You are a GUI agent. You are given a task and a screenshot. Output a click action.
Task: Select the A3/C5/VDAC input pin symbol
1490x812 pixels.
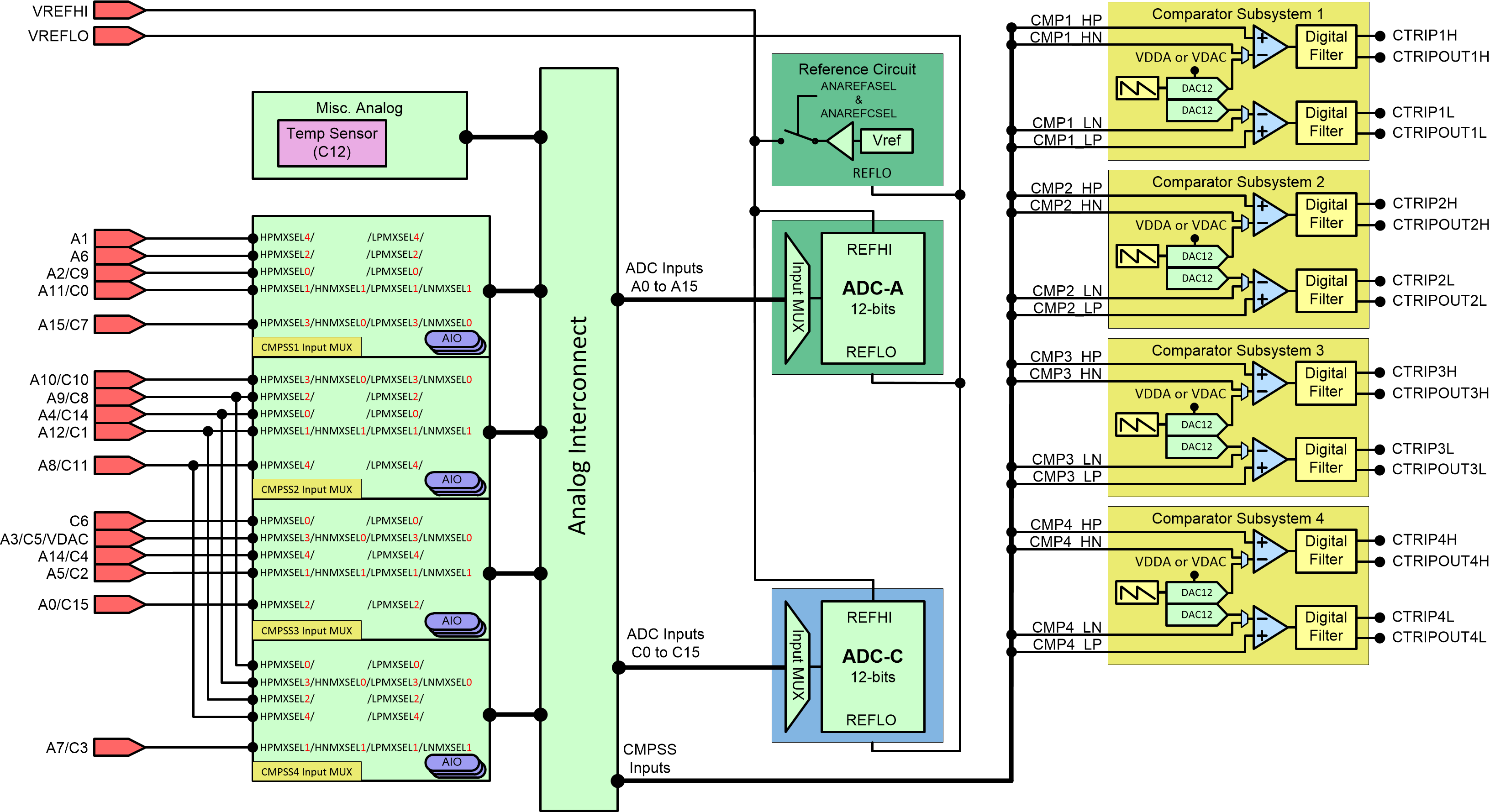(x=119, y=539)
